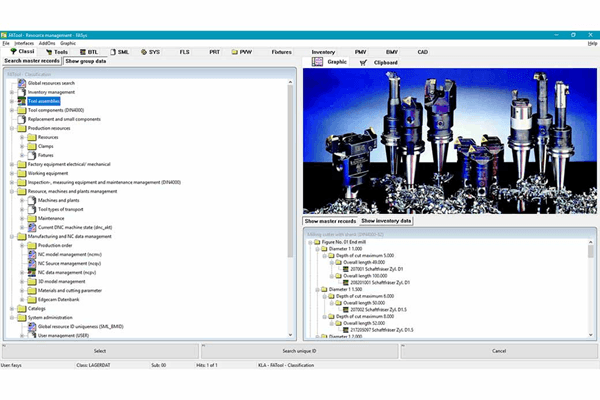Click the 208201001 Schaftfräser item icon
This screenshot has width=600, height=400.
(x=346, y=282)
